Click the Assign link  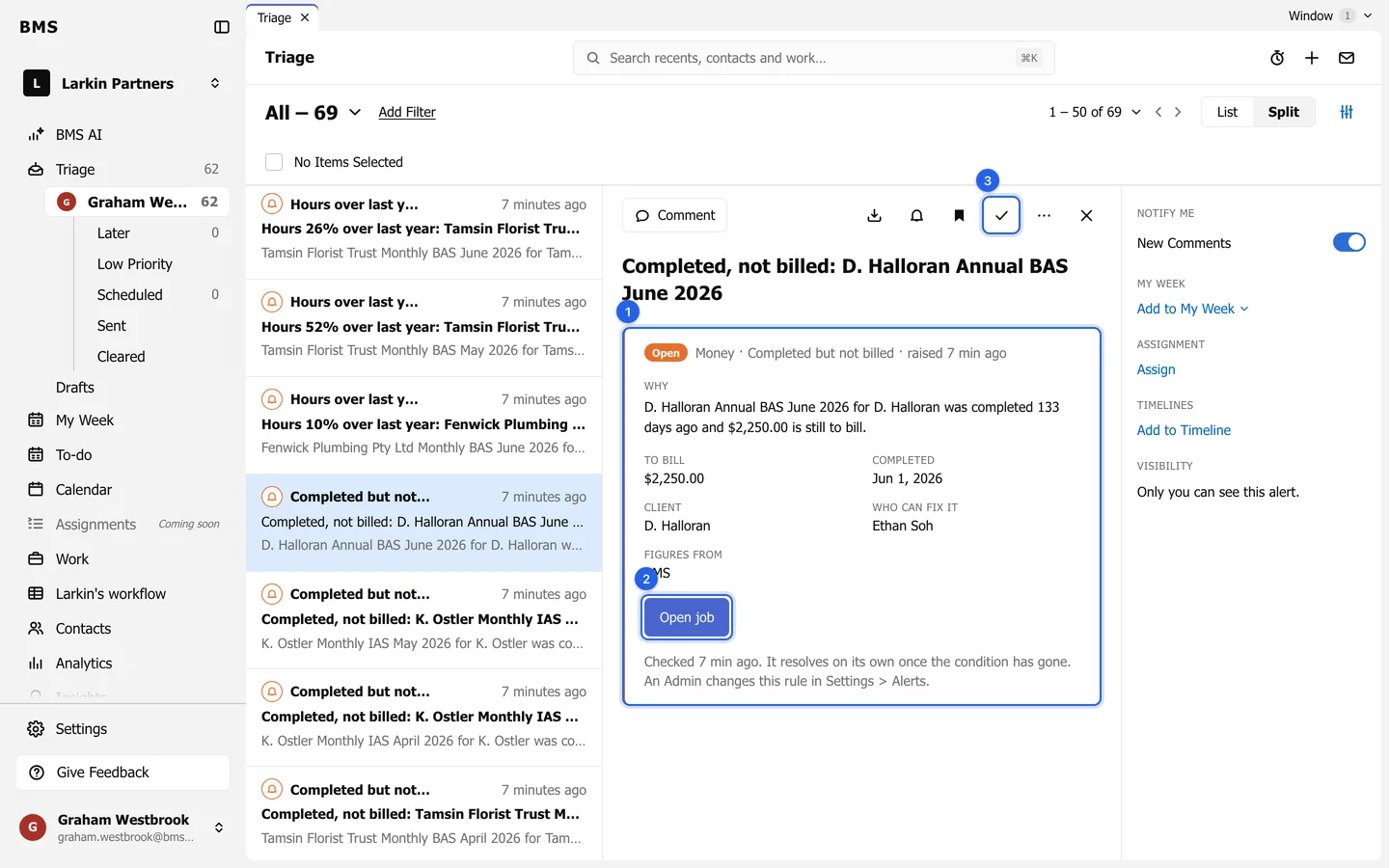(1156, 369)
